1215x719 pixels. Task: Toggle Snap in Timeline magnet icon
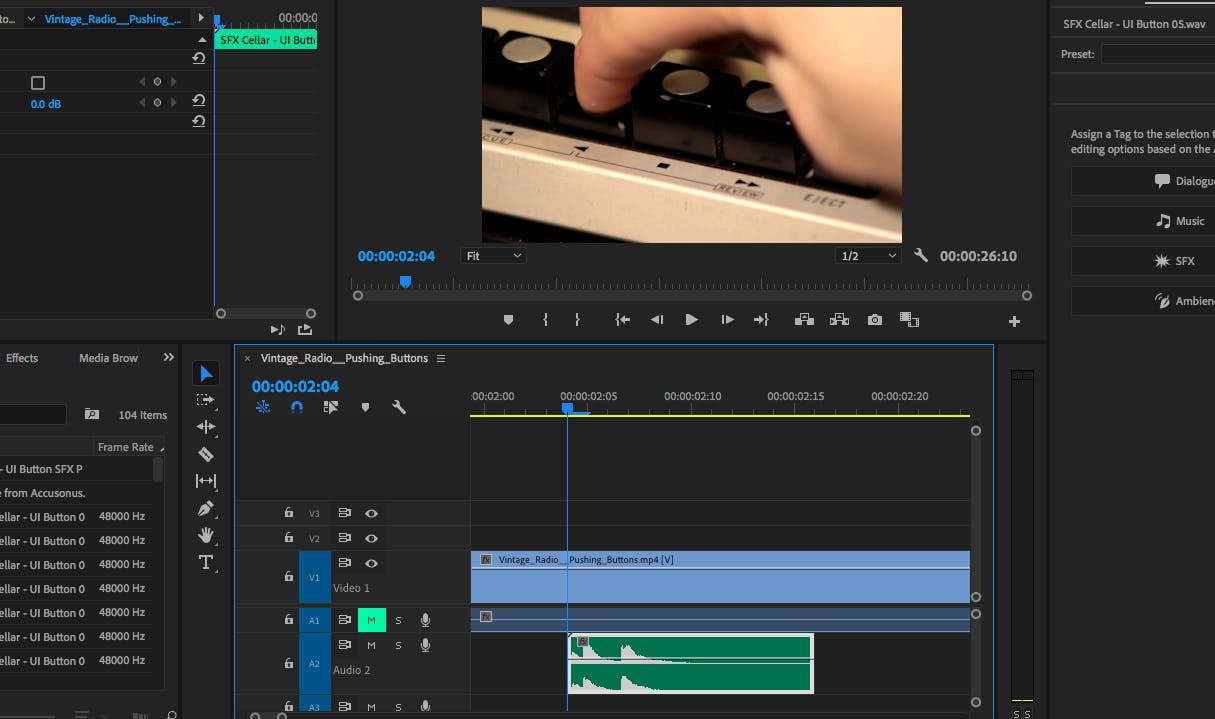(x=297, y=407)
